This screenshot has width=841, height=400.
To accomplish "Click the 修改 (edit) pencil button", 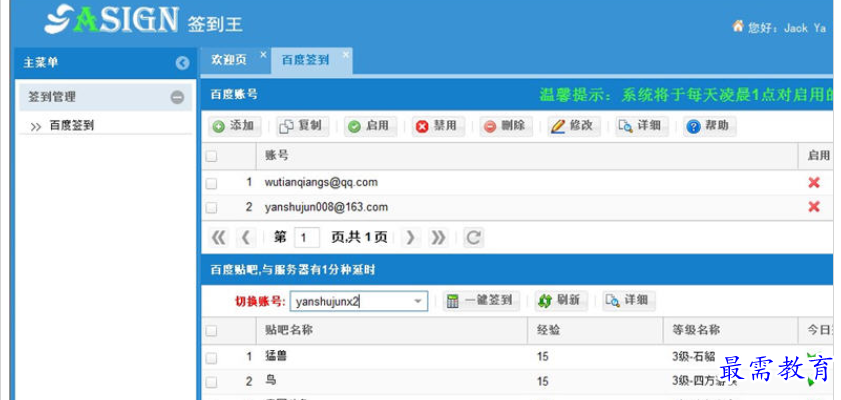I will [573, 126].
